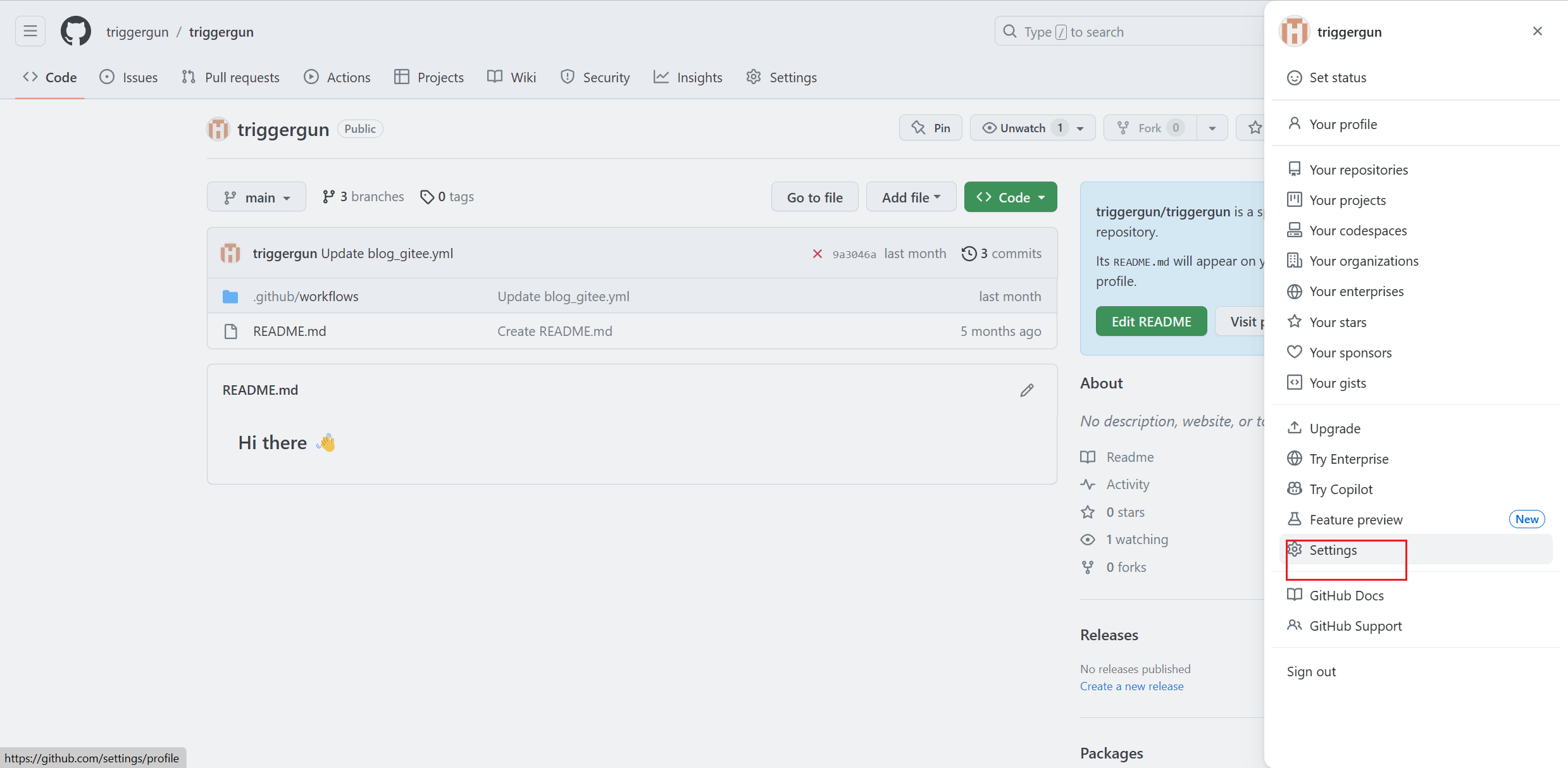1568x768 pixels.
Task: Expand the main branch dropdown
Action: [x=256, y=197]
